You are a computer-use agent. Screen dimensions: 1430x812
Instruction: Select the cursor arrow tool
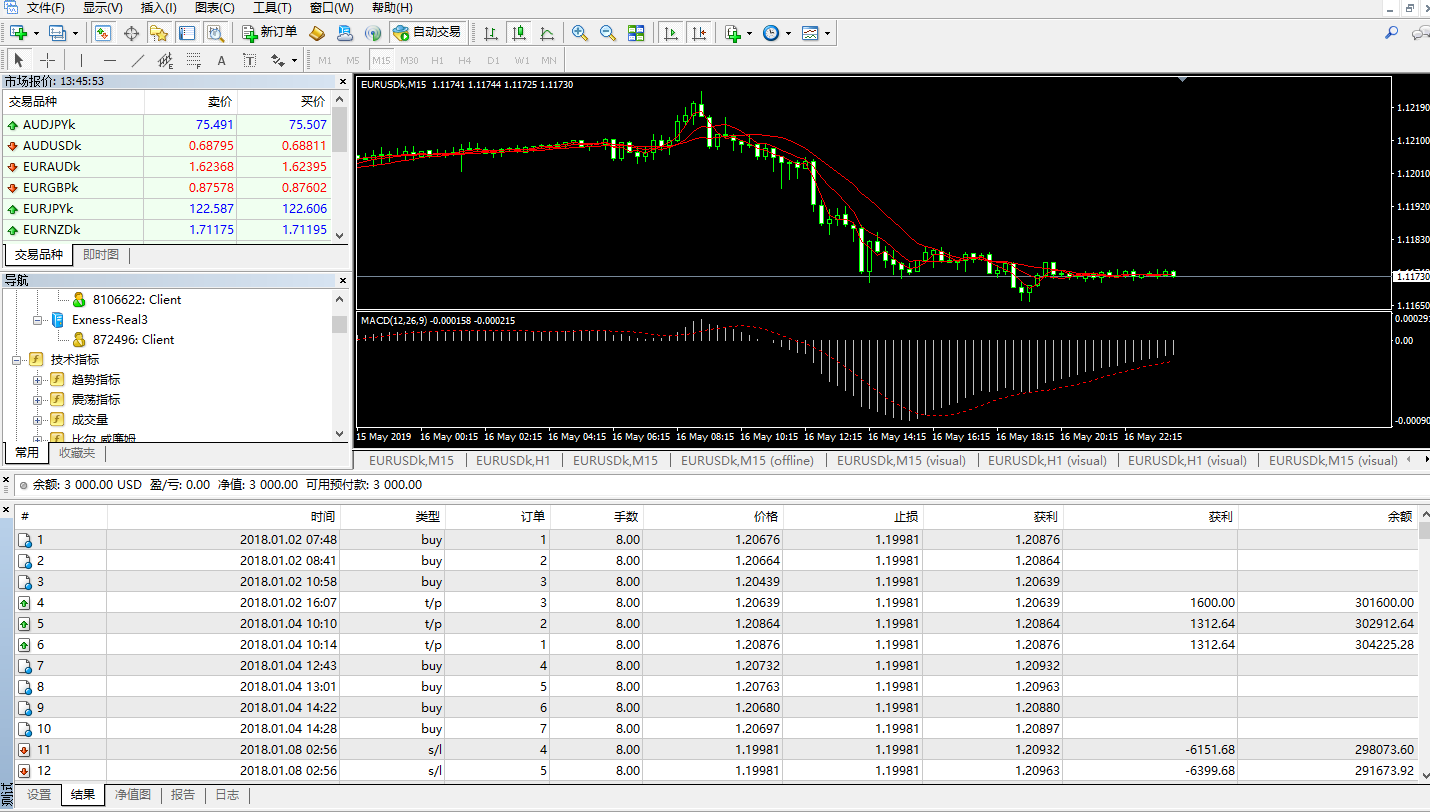(19, 60)
